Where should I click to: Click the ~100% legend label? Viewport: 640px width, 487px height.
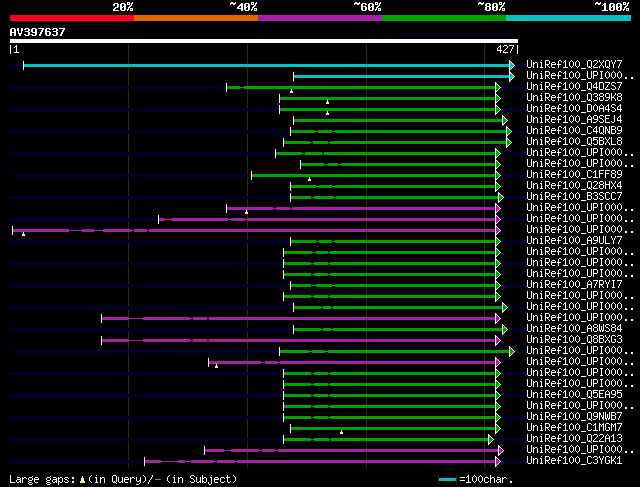[611, 7]
